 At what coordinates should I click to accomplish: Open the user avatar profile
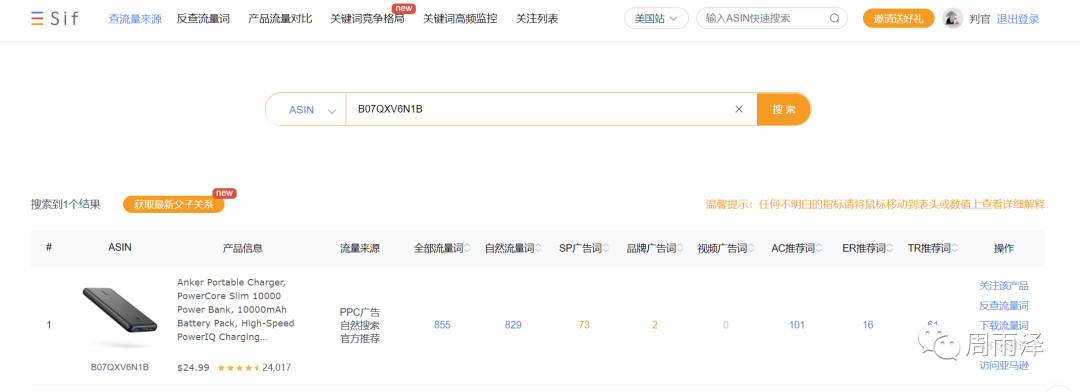(953, 19)
